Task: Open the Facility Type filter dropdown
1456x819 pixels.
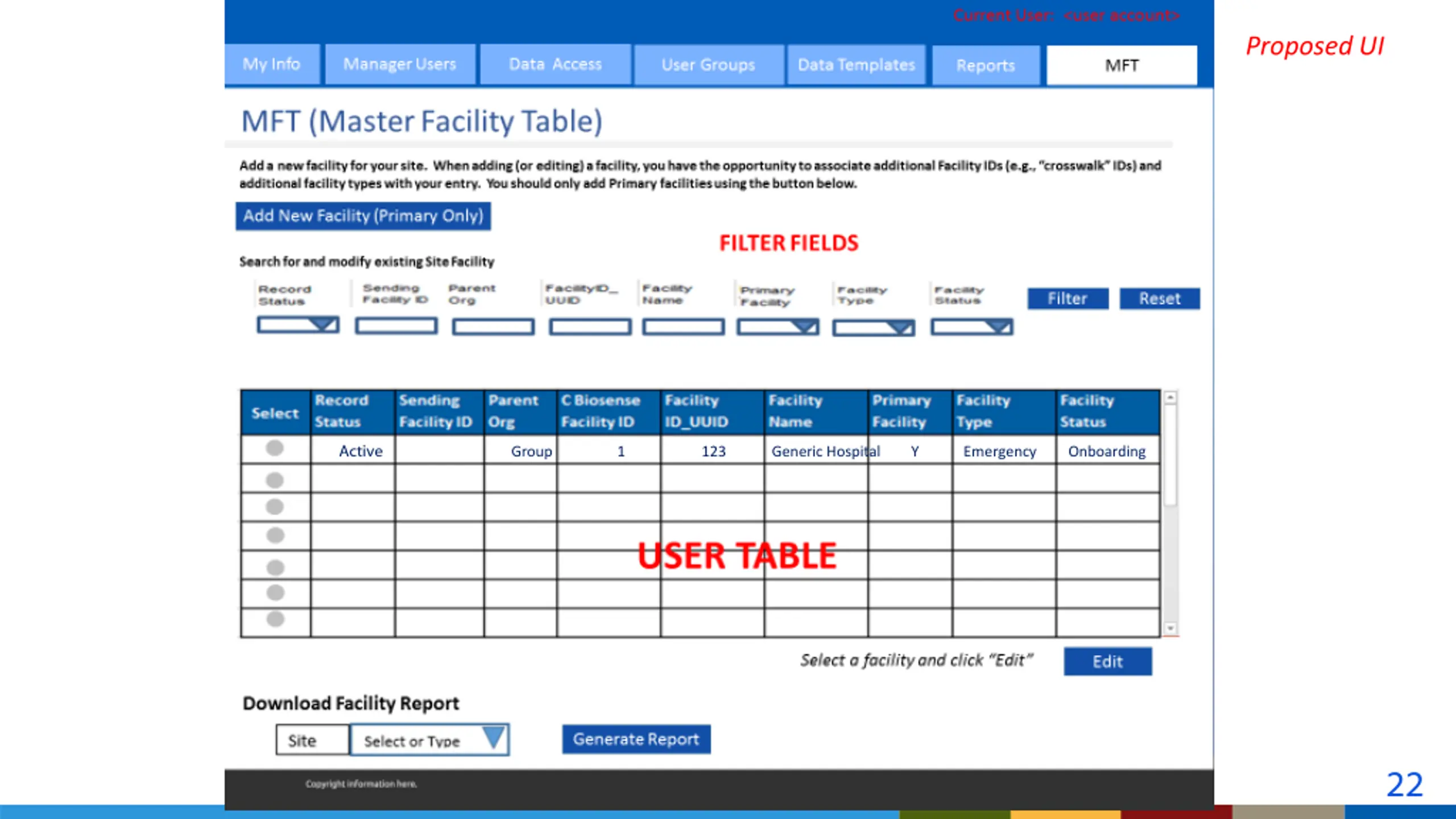Action: coord(900,328)
